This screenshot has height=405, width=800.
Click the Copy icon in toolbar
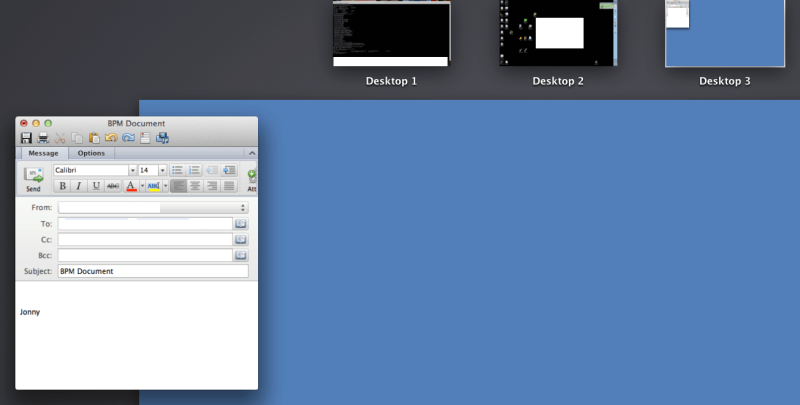click(77, 138)
